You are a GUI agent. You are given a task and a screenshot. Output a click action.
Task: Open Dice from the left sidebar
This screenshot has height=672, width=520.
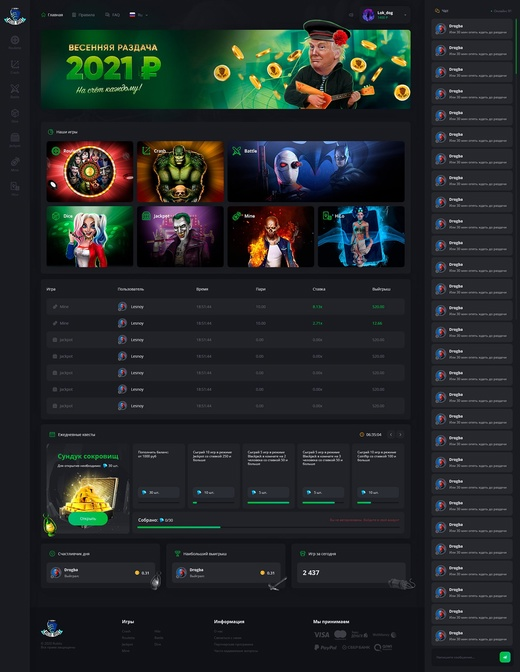15,115
